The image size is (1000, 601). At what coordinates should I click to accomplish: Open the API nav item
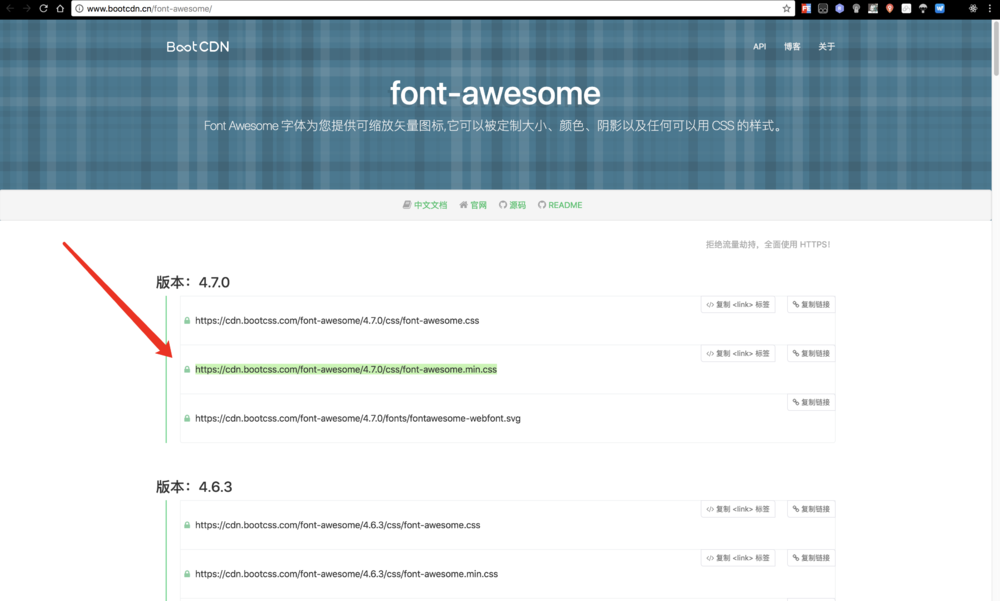click(x=759, y=47)
